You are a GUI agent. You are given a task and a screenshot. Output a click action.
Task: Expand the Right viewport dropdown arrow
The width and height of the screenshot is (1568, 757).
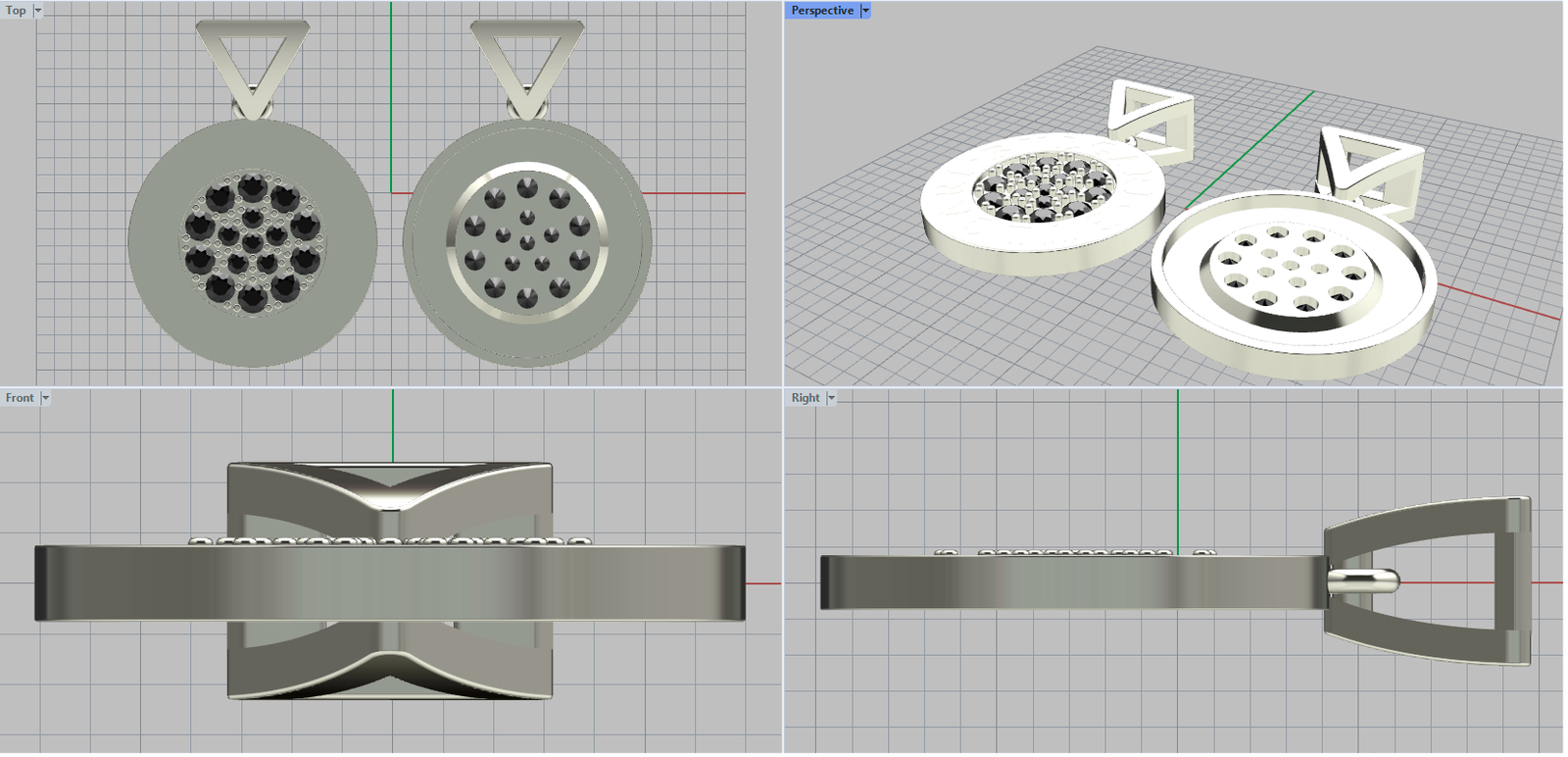[831, 398]
